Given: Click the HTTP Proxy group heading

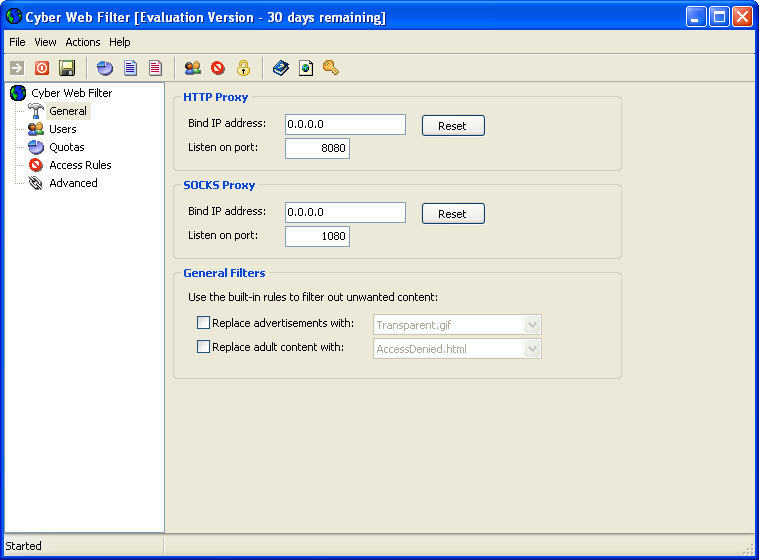Looking at the screenshot, I should click(215, 97).
